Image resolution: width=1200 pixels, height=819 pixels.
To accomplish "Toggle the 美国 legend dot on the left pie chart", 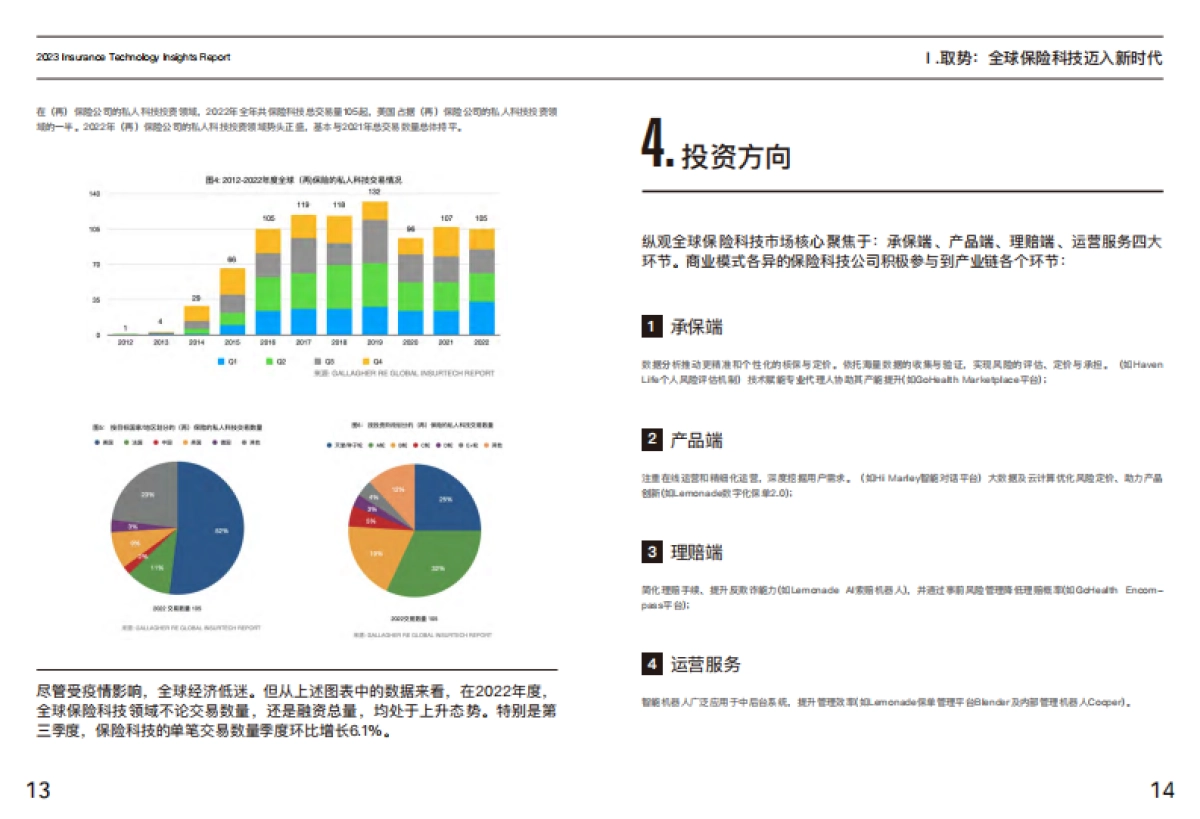I will (x=97, y=443).
